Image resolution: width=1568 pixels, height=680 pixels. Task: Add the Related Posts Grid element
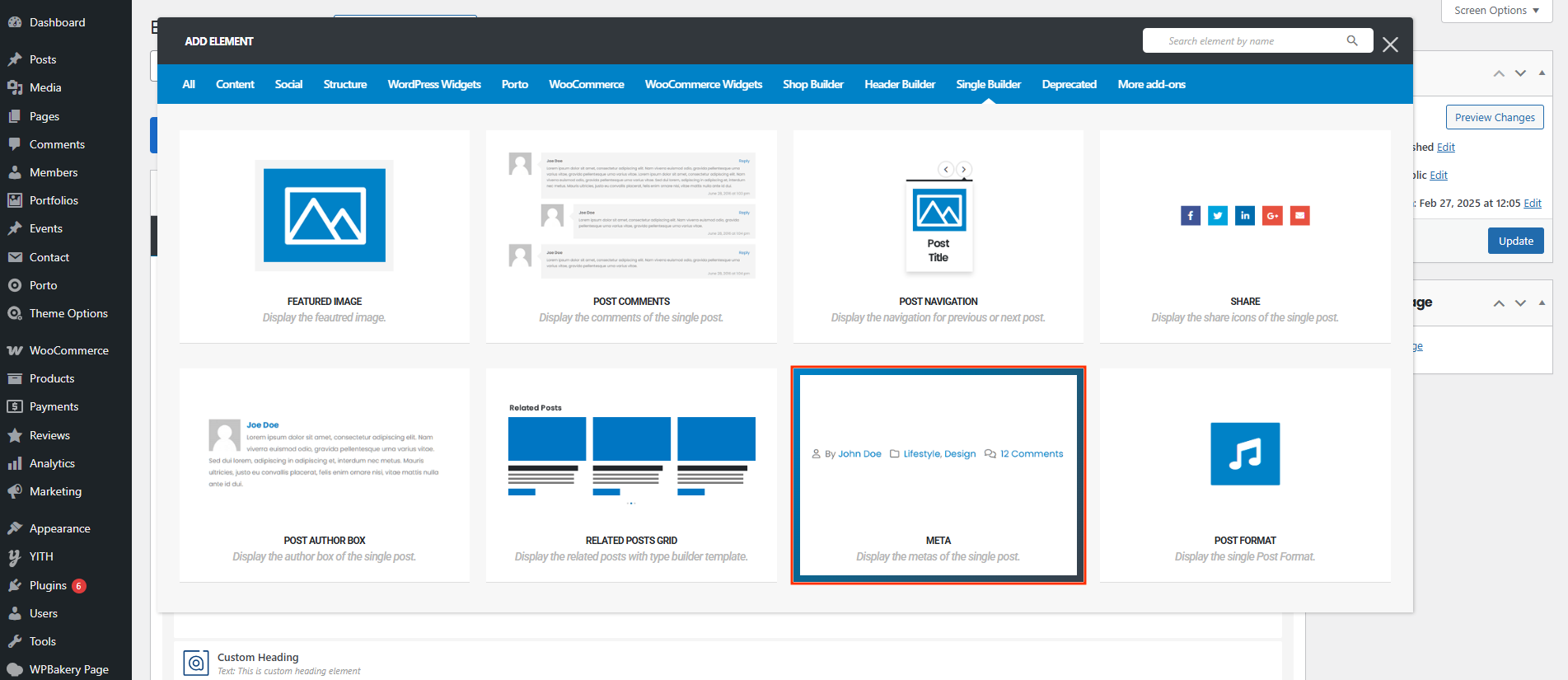[x=631, y=475]
